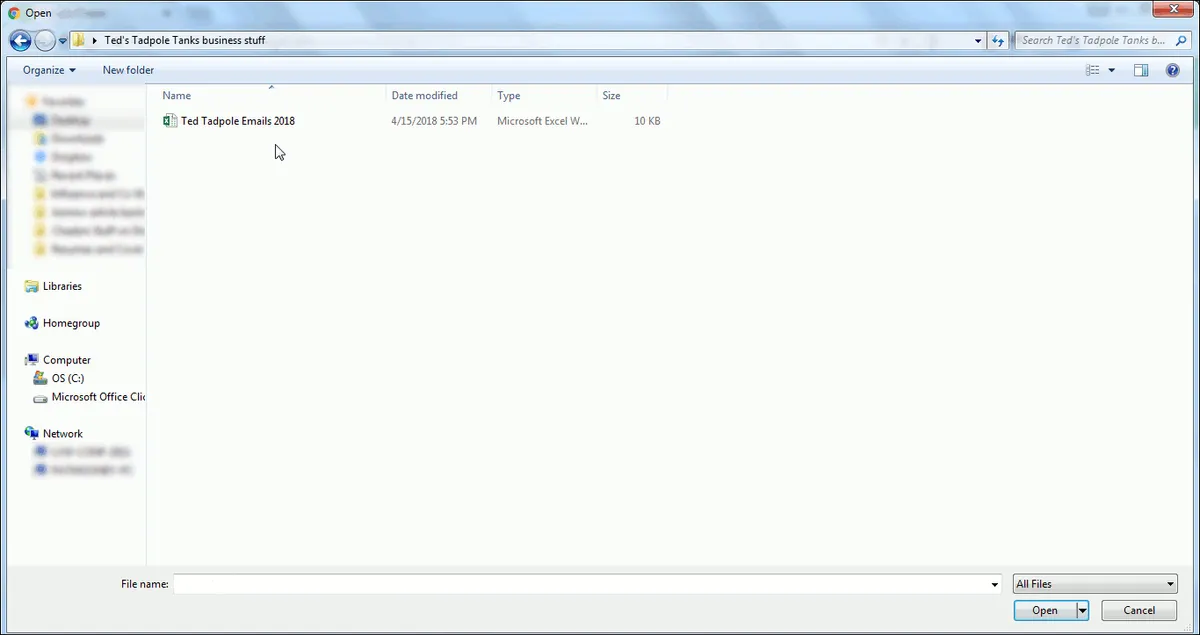
Task: Expand the address bar history dropdown
Action: [979, 41]
